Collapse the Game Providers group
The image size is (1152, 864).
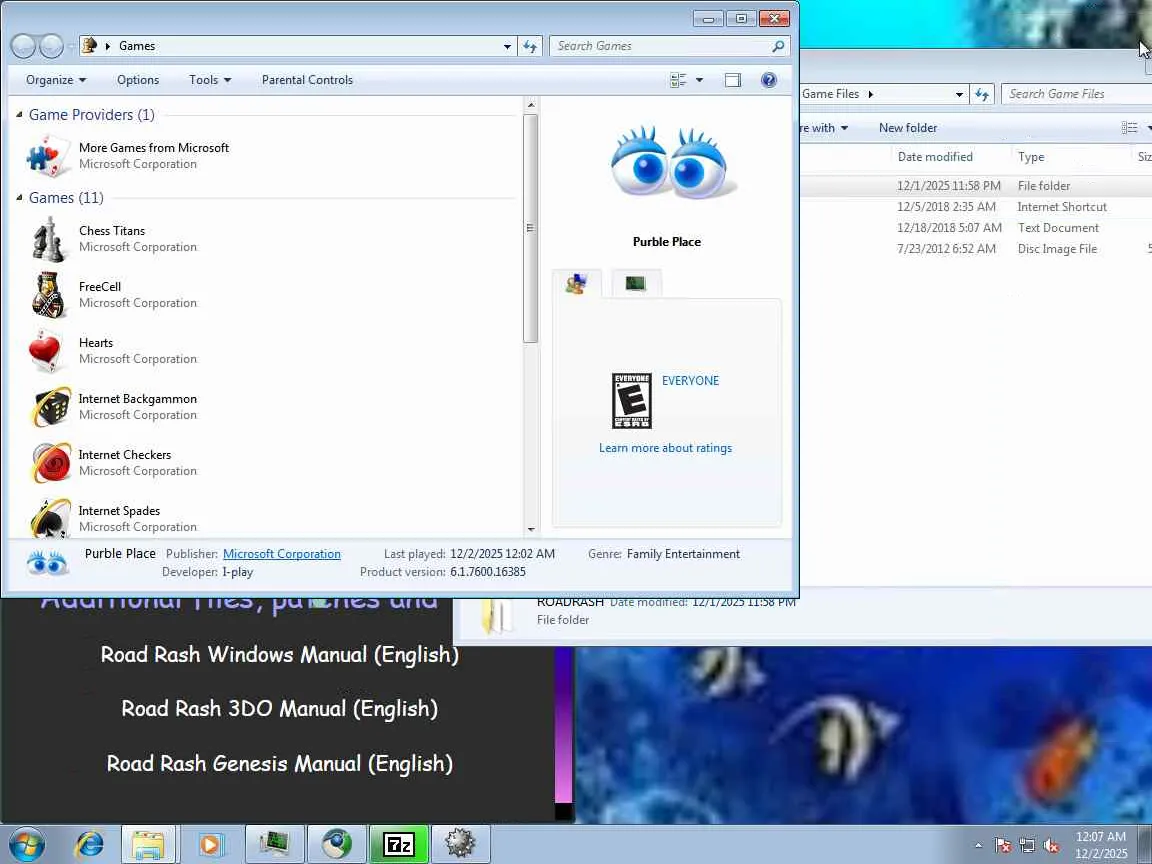[x=20, y=115]
